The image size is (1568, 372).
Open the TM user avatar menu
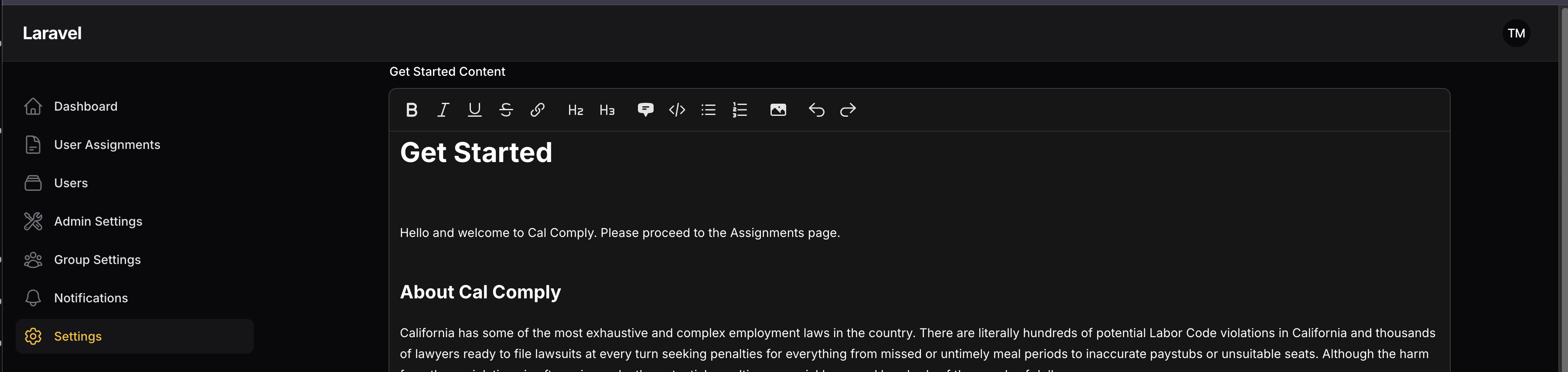(x=1516, y=34)
